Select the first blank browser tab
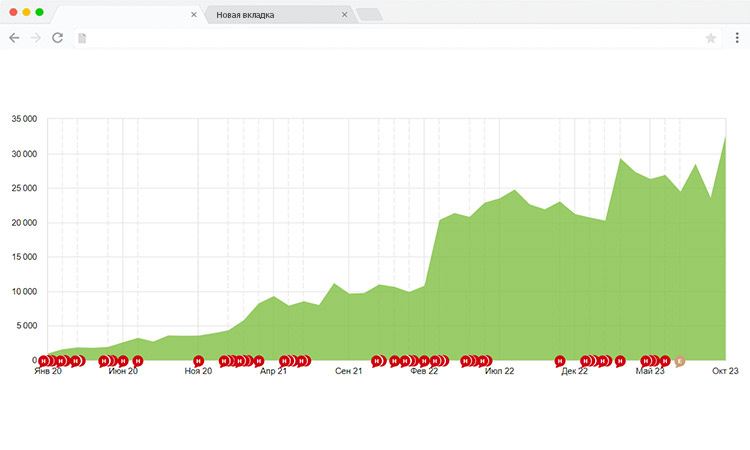 (120, 15)
